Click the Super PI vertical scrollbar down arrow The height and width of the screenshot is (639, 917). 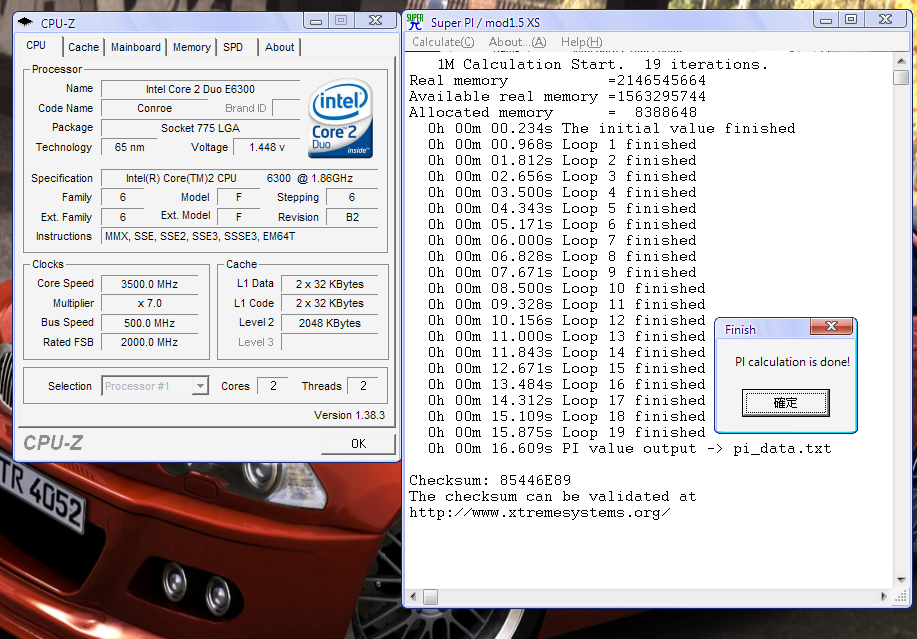coord(901,579)
